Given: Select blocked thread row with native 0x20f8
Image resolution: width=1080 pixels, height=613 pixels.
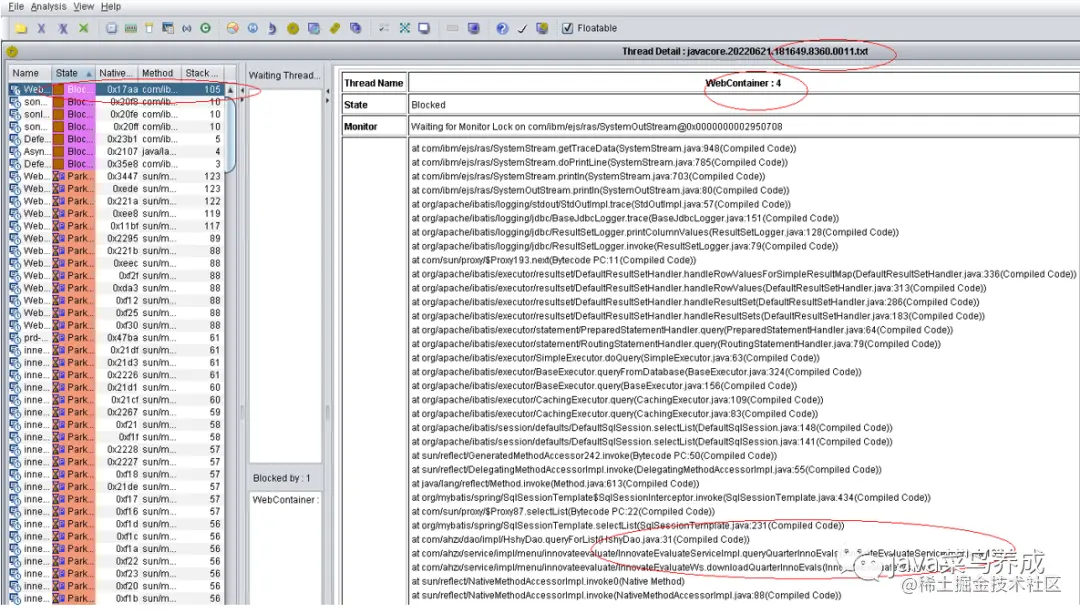Looking at the screenshot, I should click(x=116, y=102).
